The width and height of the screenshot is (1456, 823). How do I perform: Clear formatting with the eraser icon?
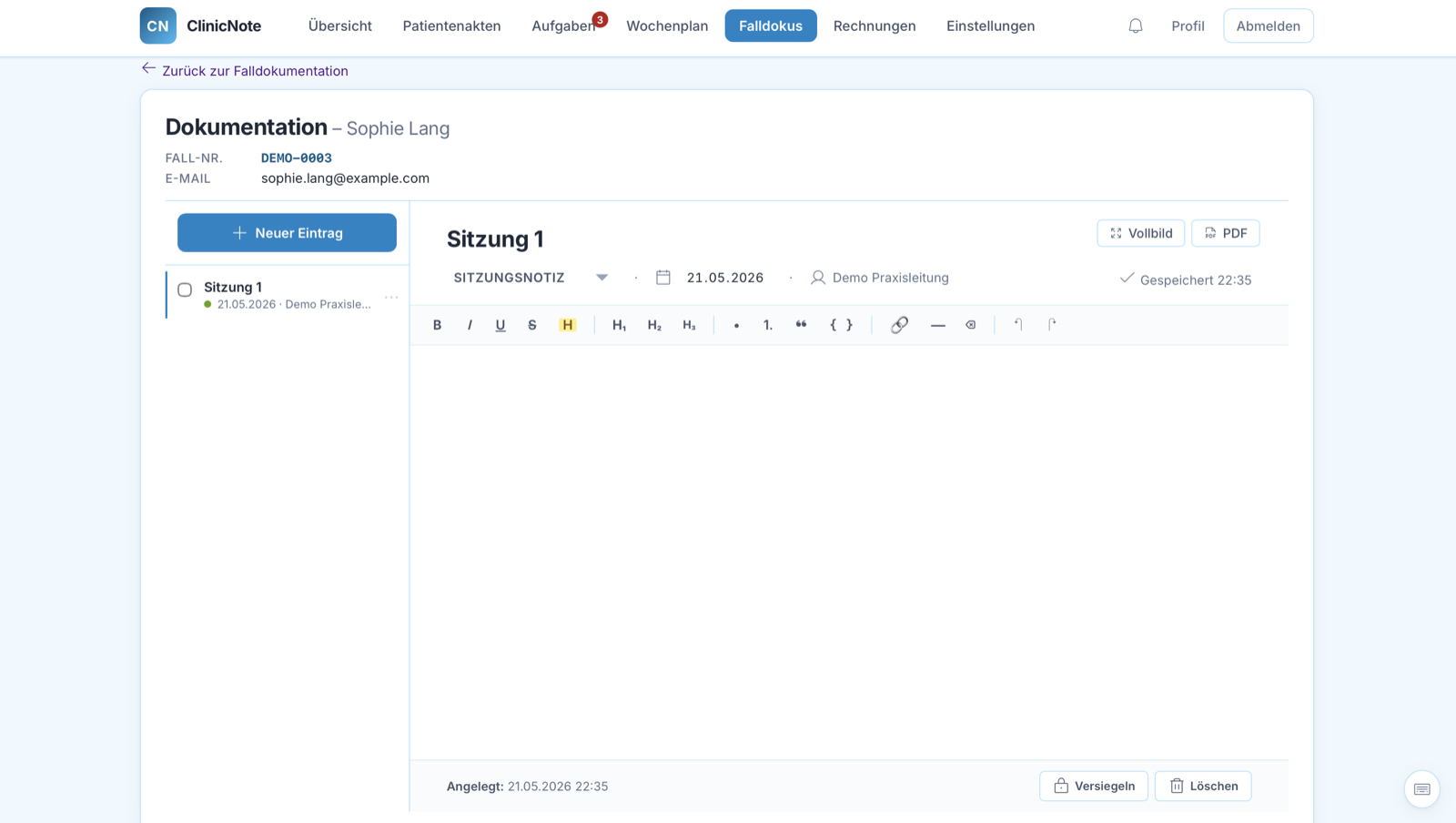(971, 325)
